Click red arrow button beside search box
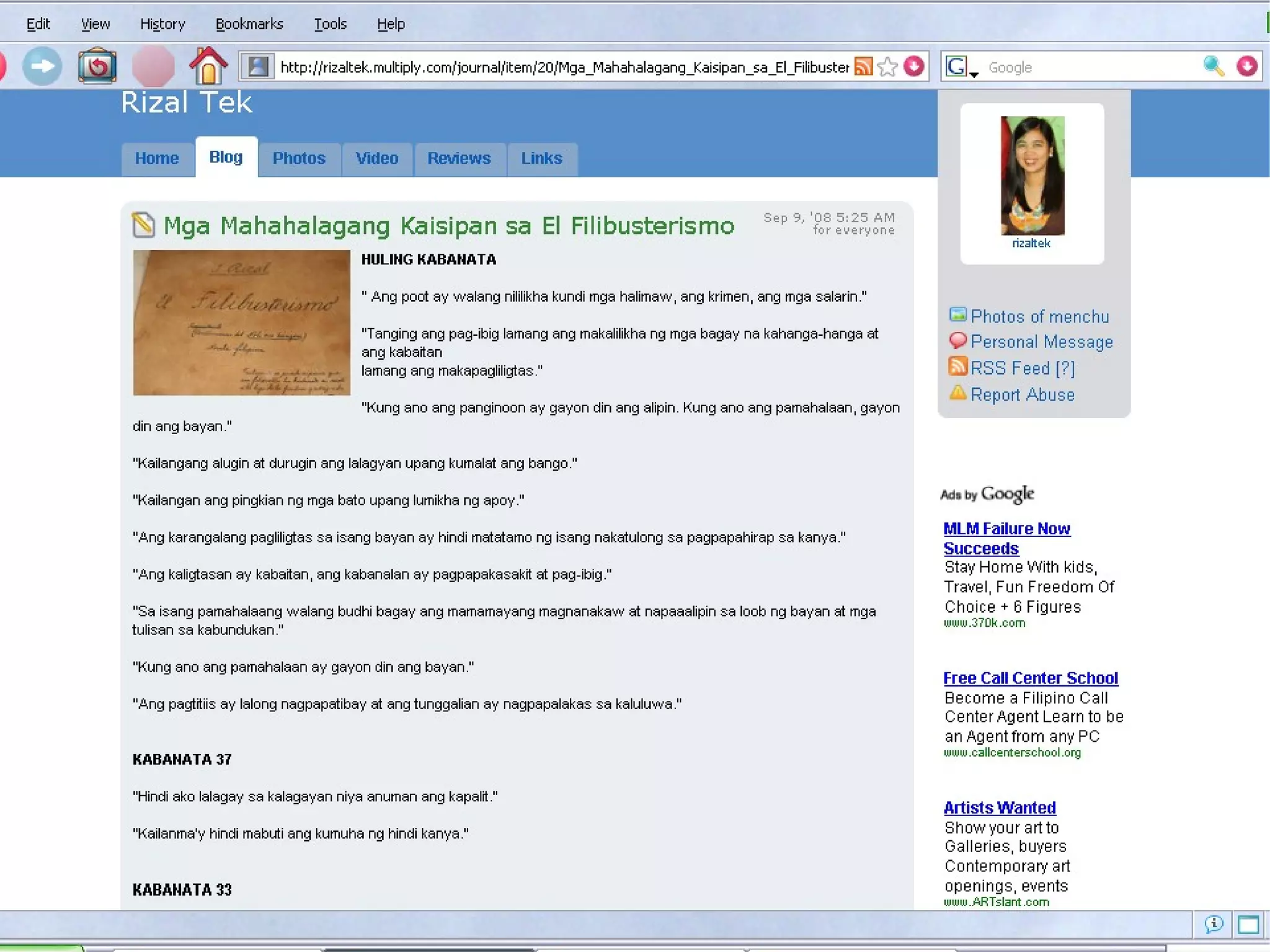 coord(1246,66)
